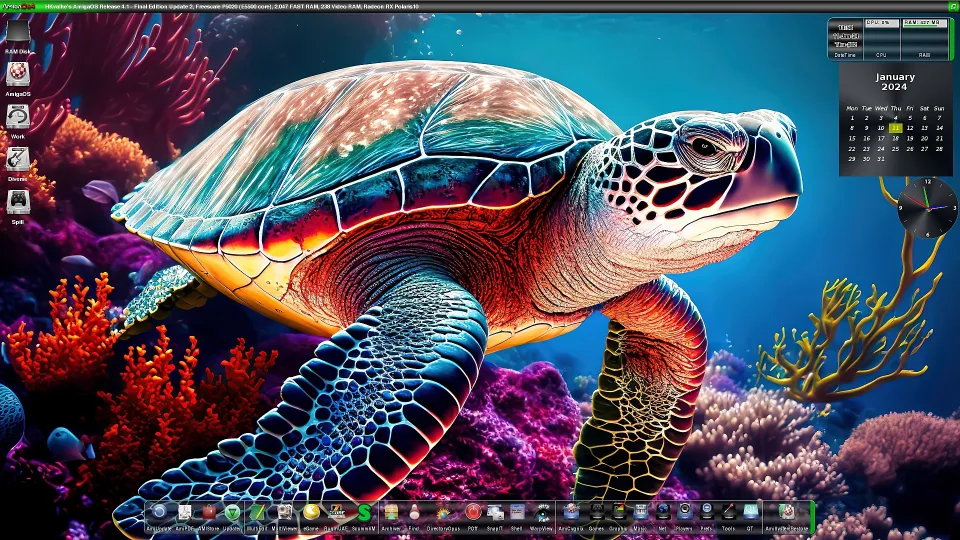Start MultiEdit from the dock

(x=258, y=513)
